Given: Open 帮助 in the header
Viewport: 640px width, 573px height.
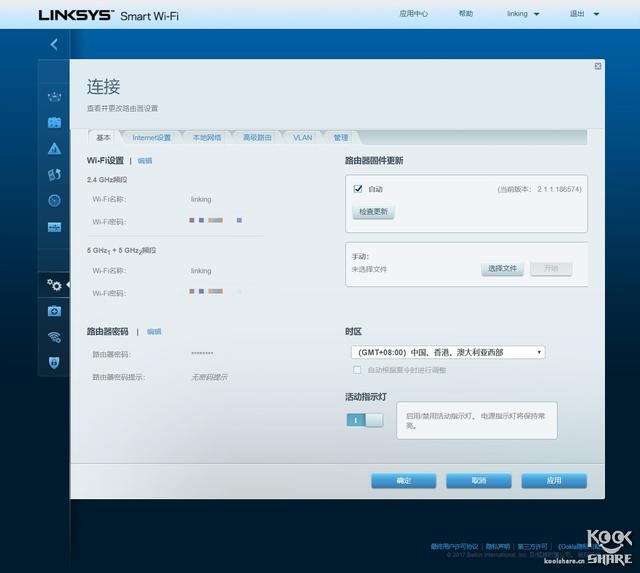Looking at the screenshot, I should point(466,14).
